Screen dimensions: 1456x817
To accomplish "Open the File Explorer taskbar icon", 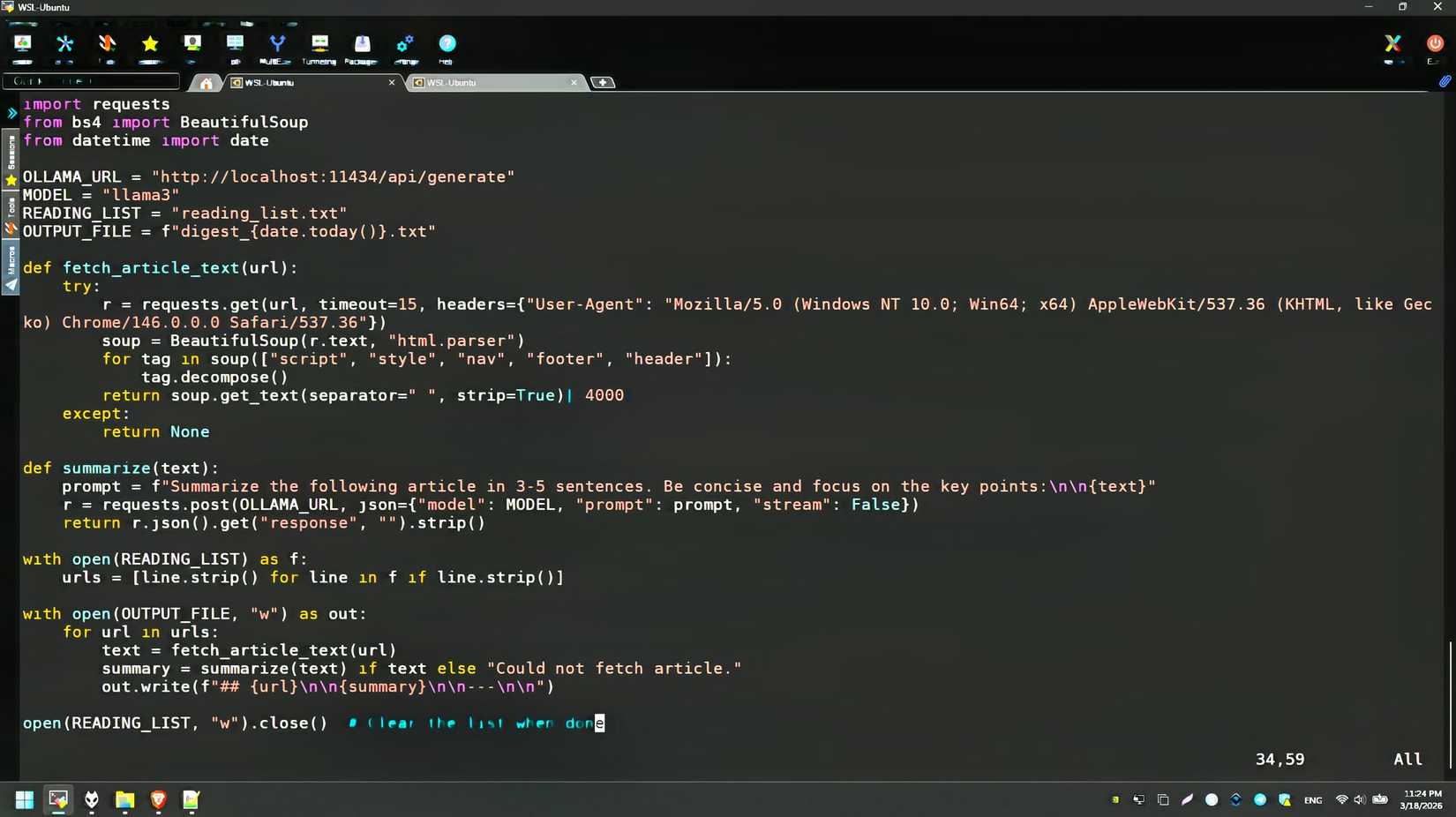I will (x=124, y=800).
